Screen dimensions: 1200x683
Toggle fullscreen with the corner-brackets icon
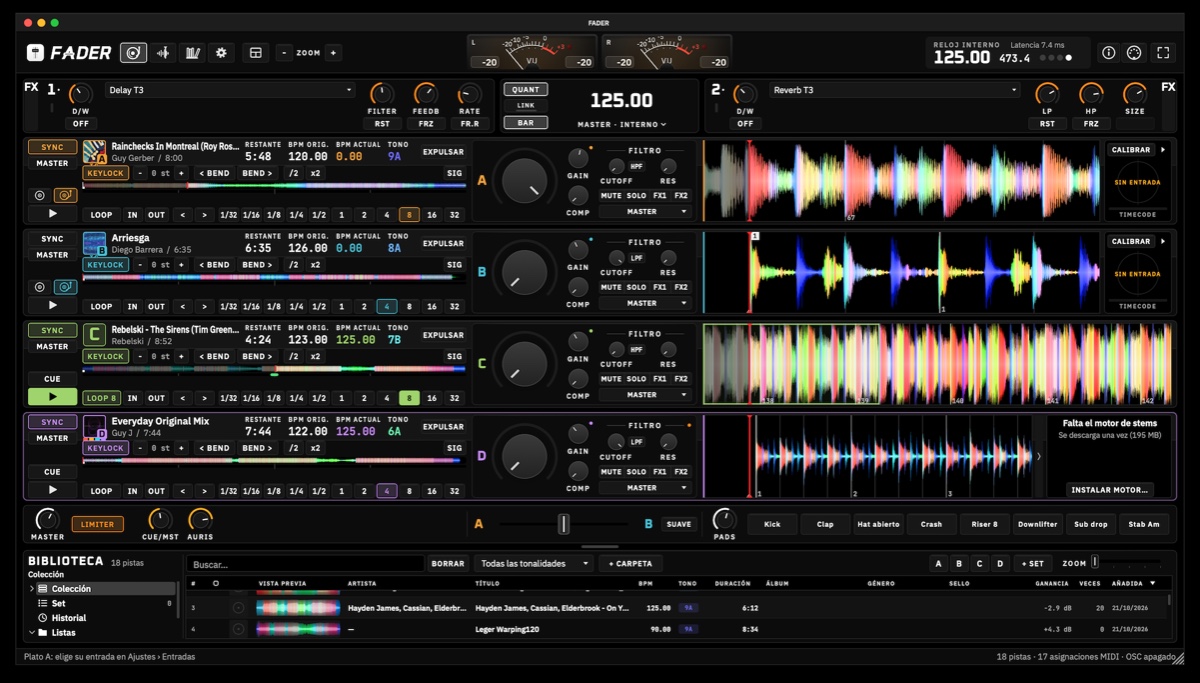pos(1162,53)
